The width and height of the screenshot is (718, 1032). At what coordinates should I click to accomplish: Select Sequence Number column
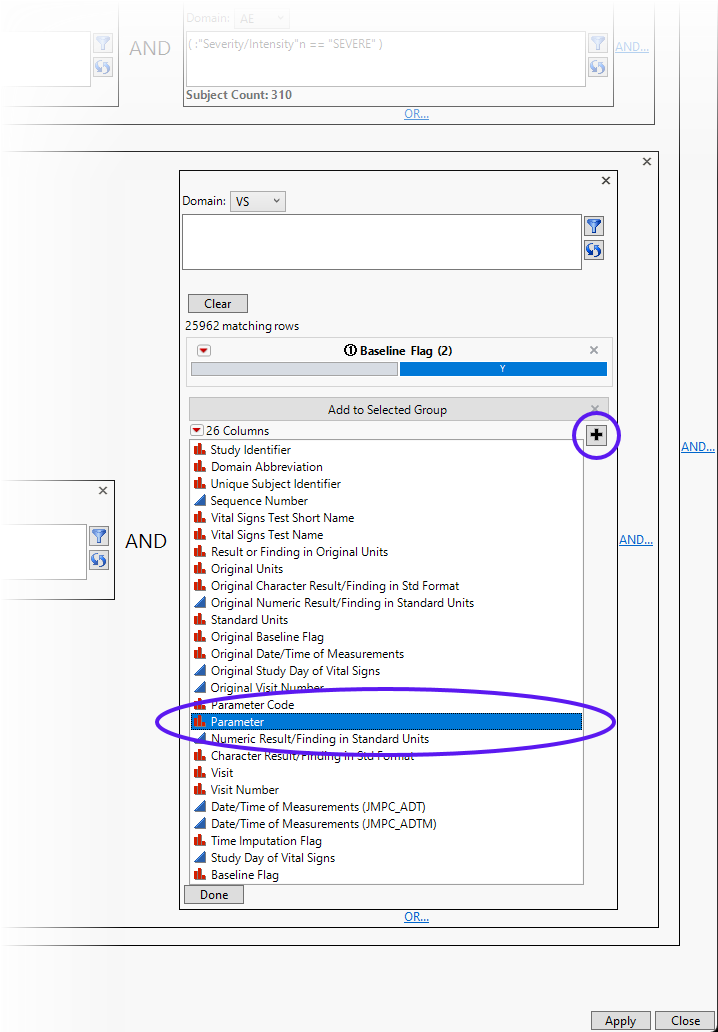point(386,501)
